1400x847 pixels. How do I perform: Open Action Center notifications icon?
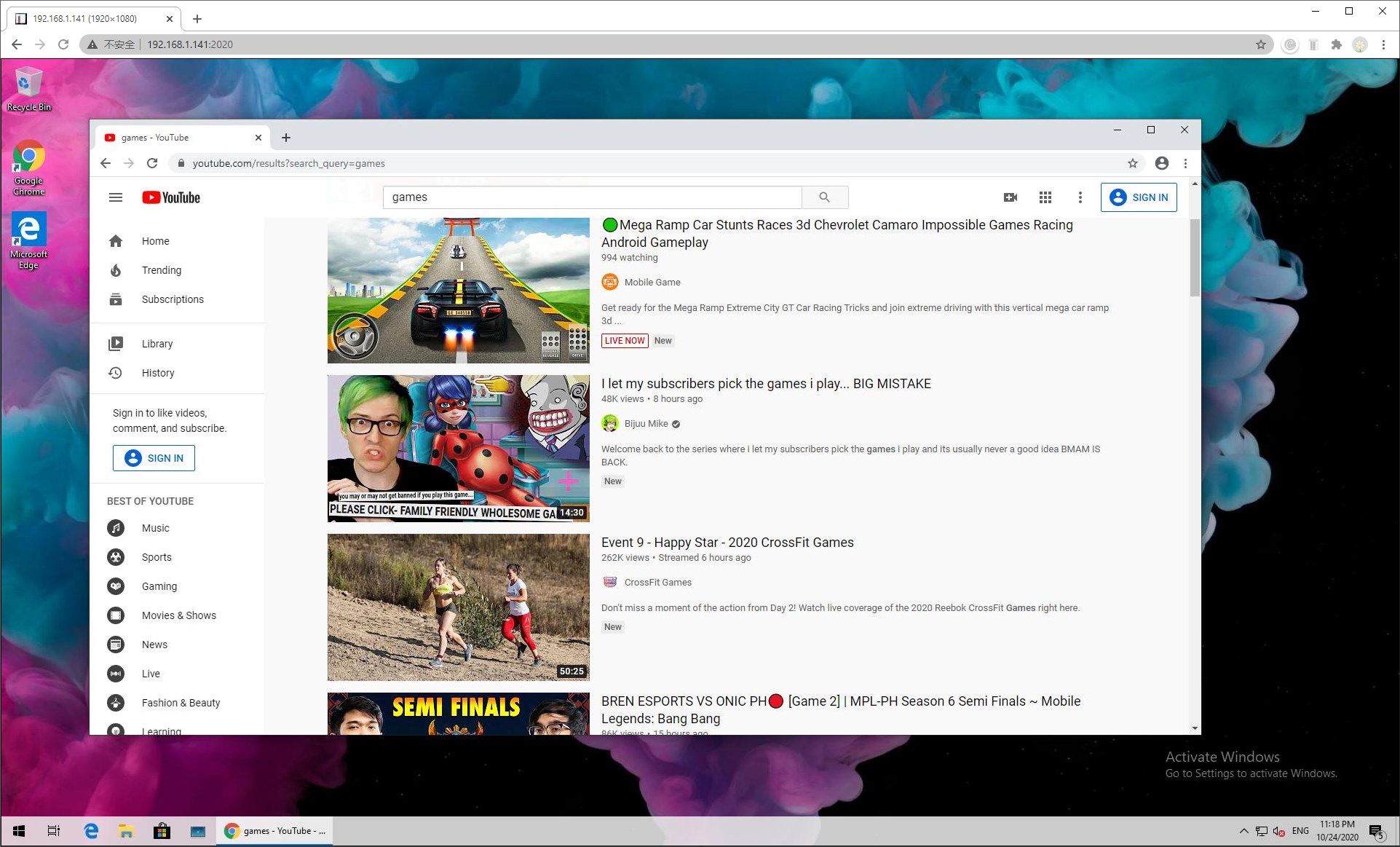(x=1377, y=831)
